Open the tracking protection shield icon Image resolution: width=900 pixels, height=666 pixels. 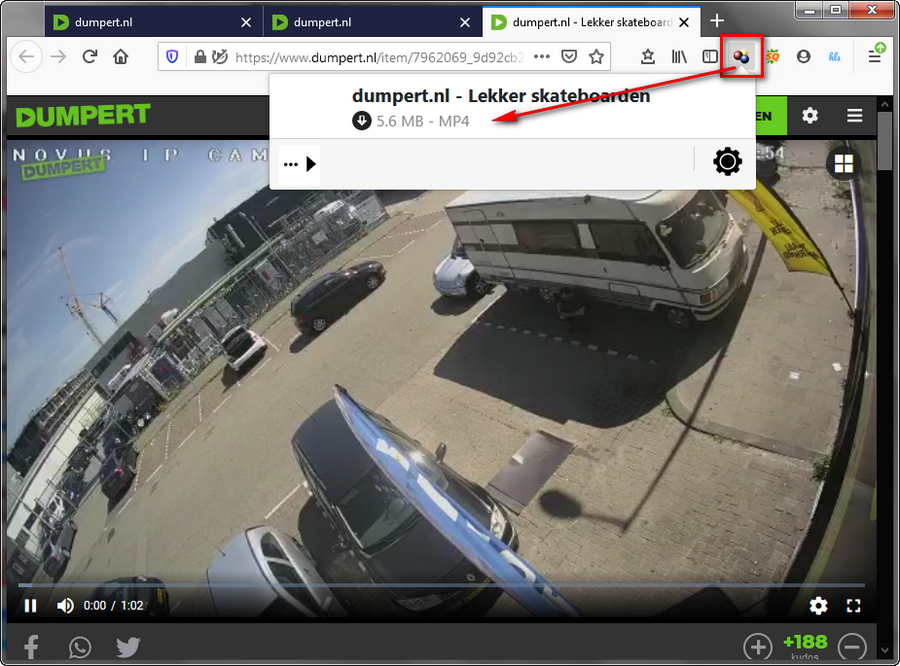tap(172, 56)
